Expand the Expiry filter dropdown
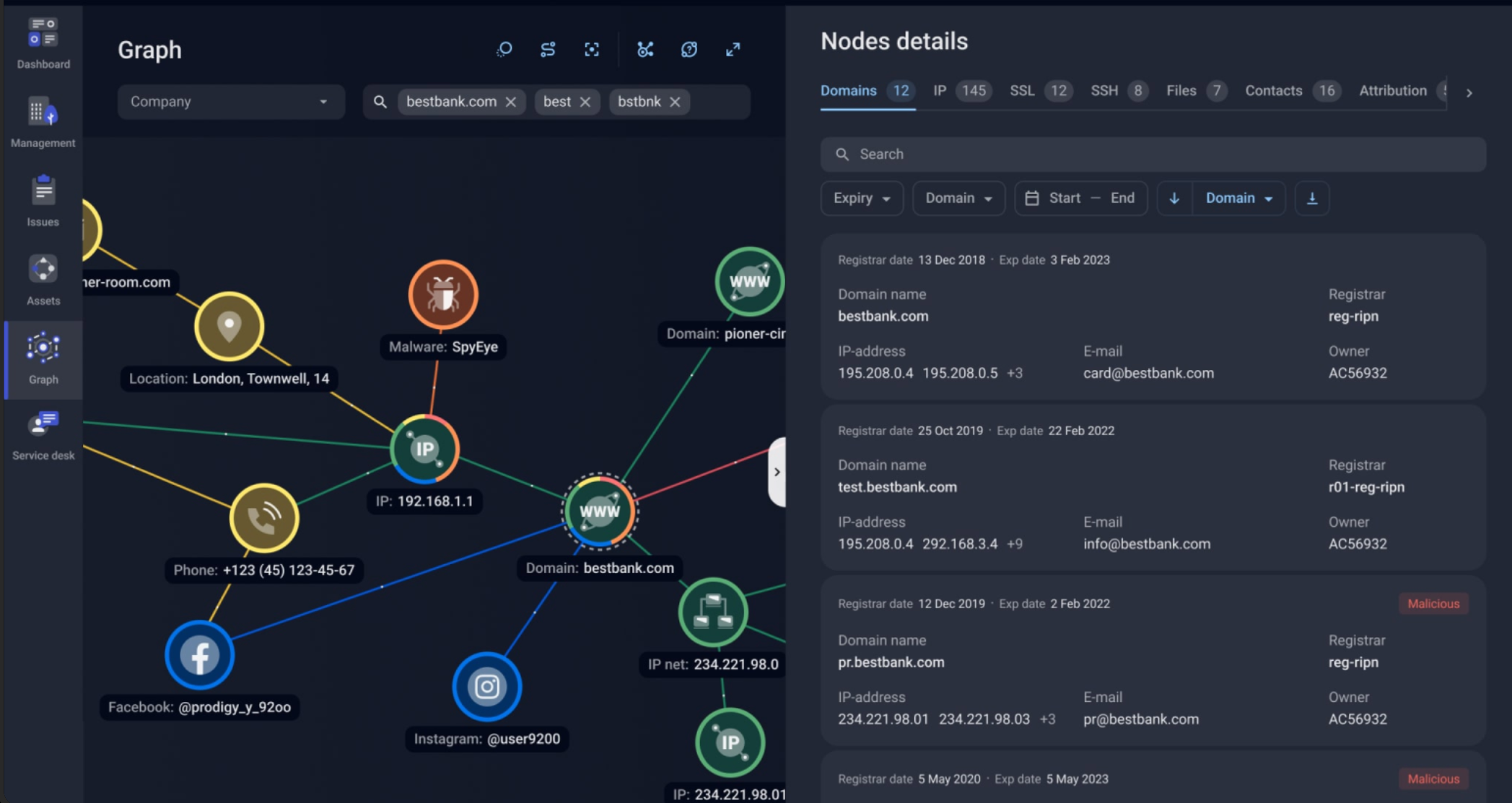This screenshot has width=1512, height=803. tap(862, 198)
